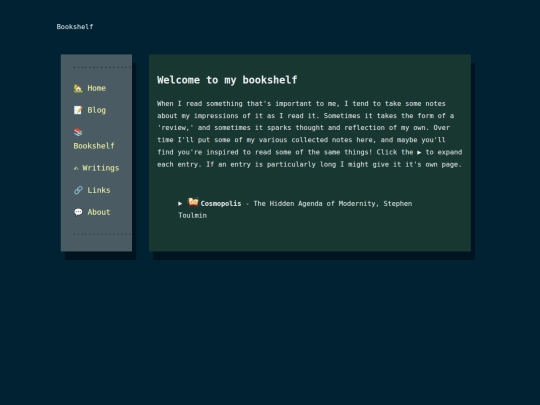
Task: Click the Welcome to my bookshelf heading
Action: tap(227, 80)
